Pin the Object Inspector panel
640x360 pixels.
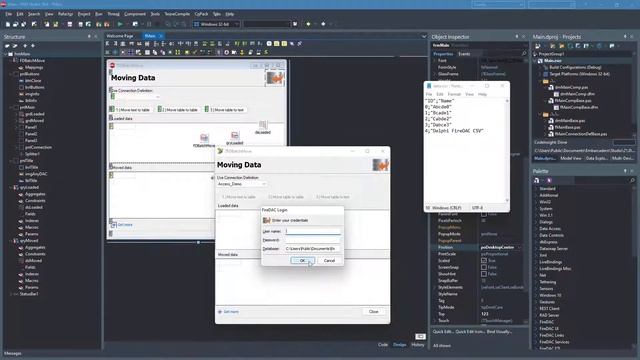click(517, 37)
